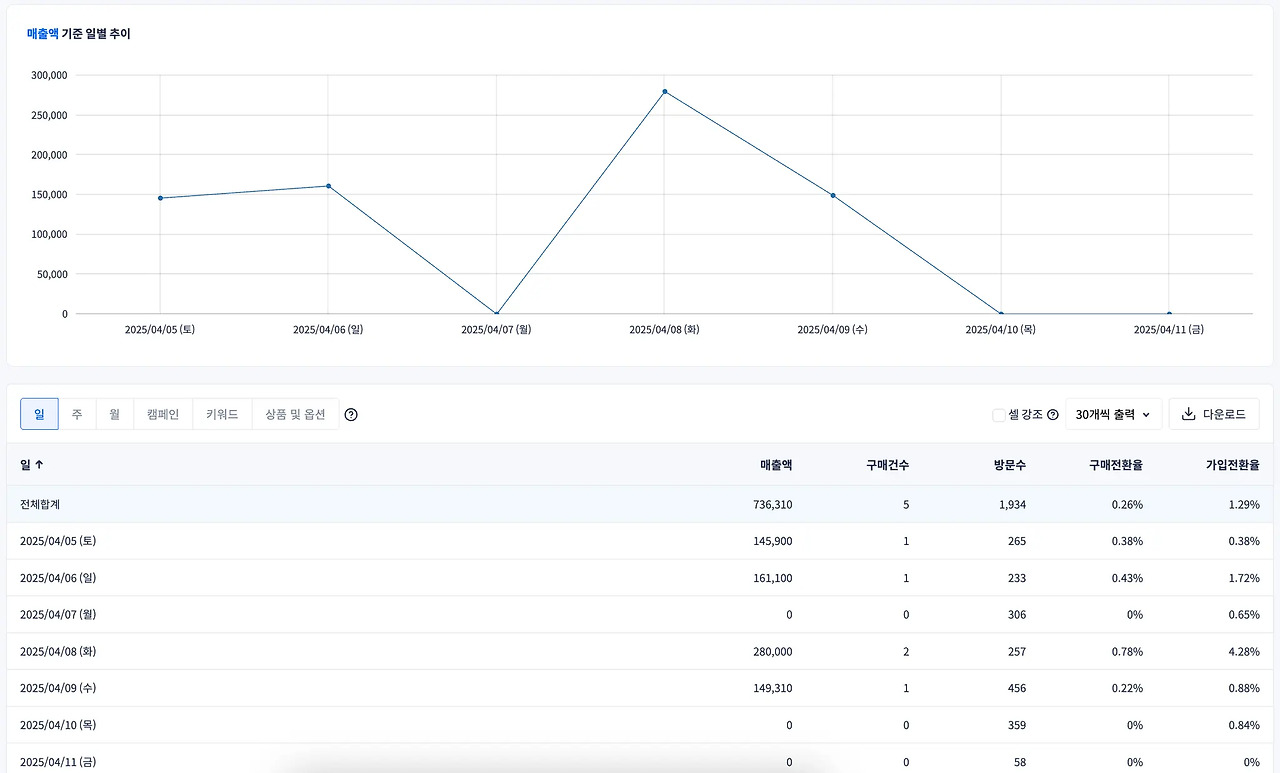Click the 359 visits cell

pos(1017,725)
